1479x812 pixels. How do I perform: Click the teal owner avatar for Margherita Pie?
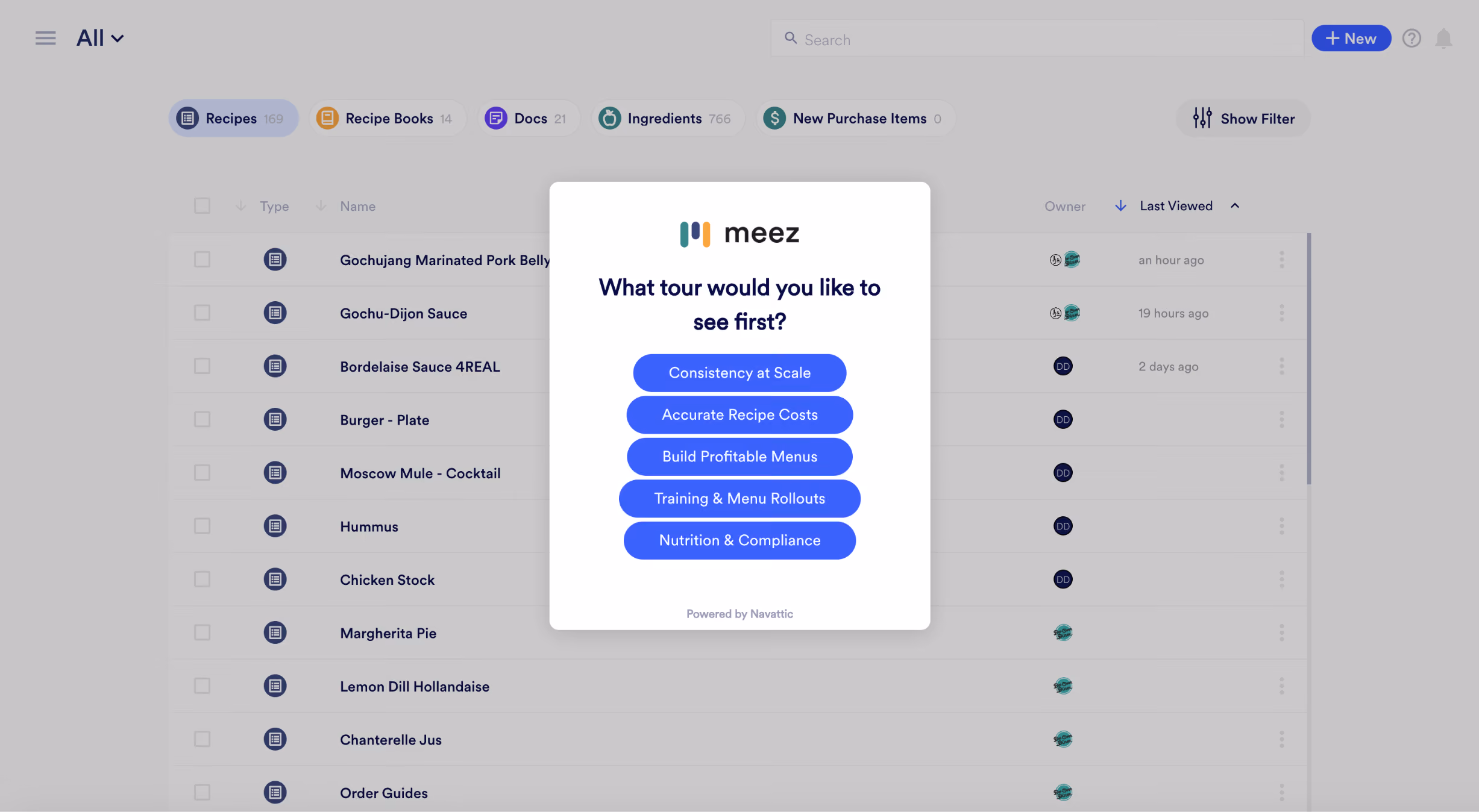pyautogui.click(x=1063, y=632)
